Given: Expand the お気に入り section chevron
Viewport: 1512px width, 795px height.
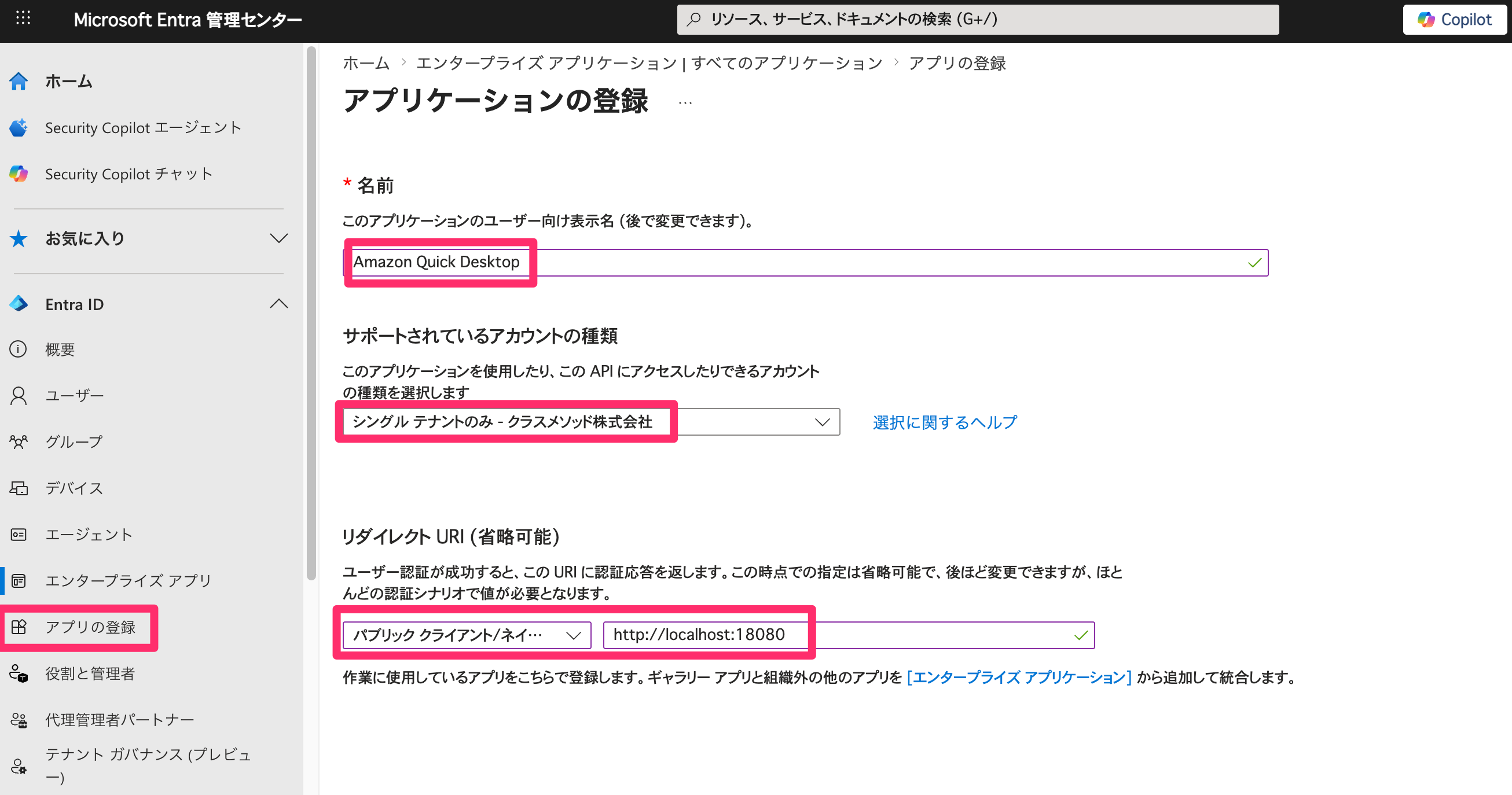Looking at the screenshot, I should tap(279, 238).
